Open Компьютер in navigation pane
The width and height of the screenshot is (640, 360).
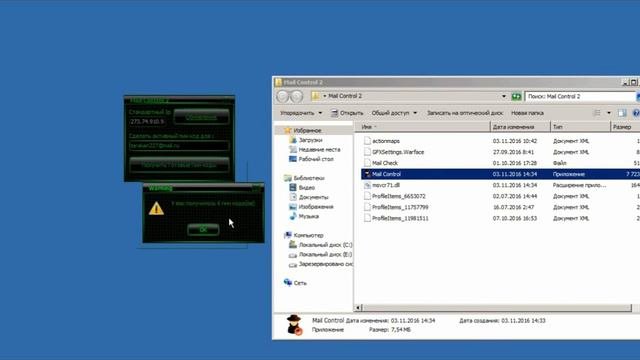coord(308,235)
